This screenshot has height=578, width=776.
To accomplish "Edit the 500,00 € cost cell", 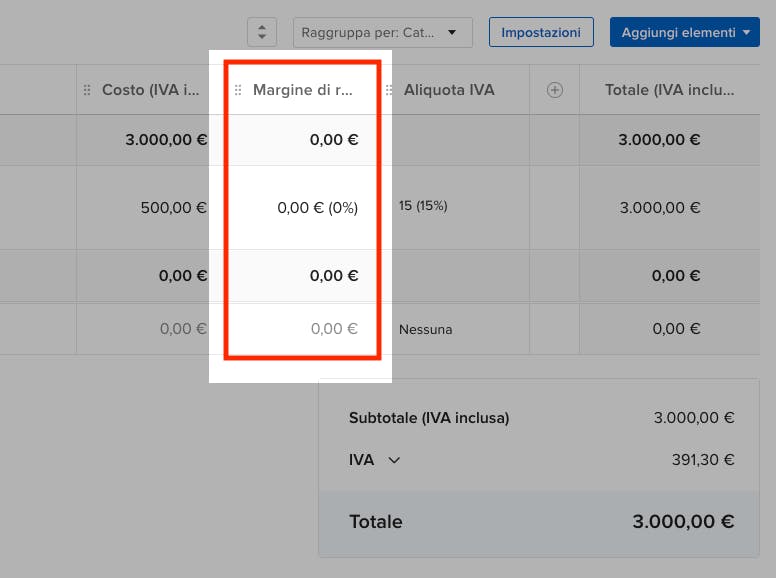I will point(173,208).
